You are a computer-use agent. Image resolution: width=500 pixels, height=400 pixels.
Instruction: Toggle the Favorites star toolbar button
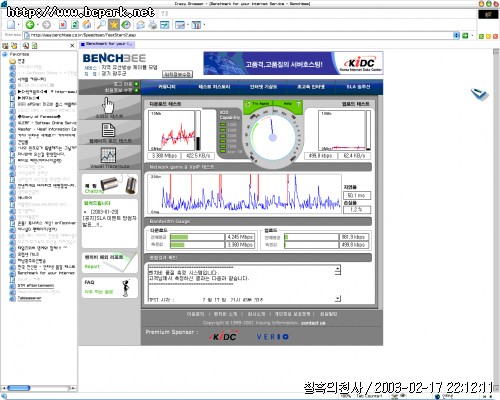[114, 25]
